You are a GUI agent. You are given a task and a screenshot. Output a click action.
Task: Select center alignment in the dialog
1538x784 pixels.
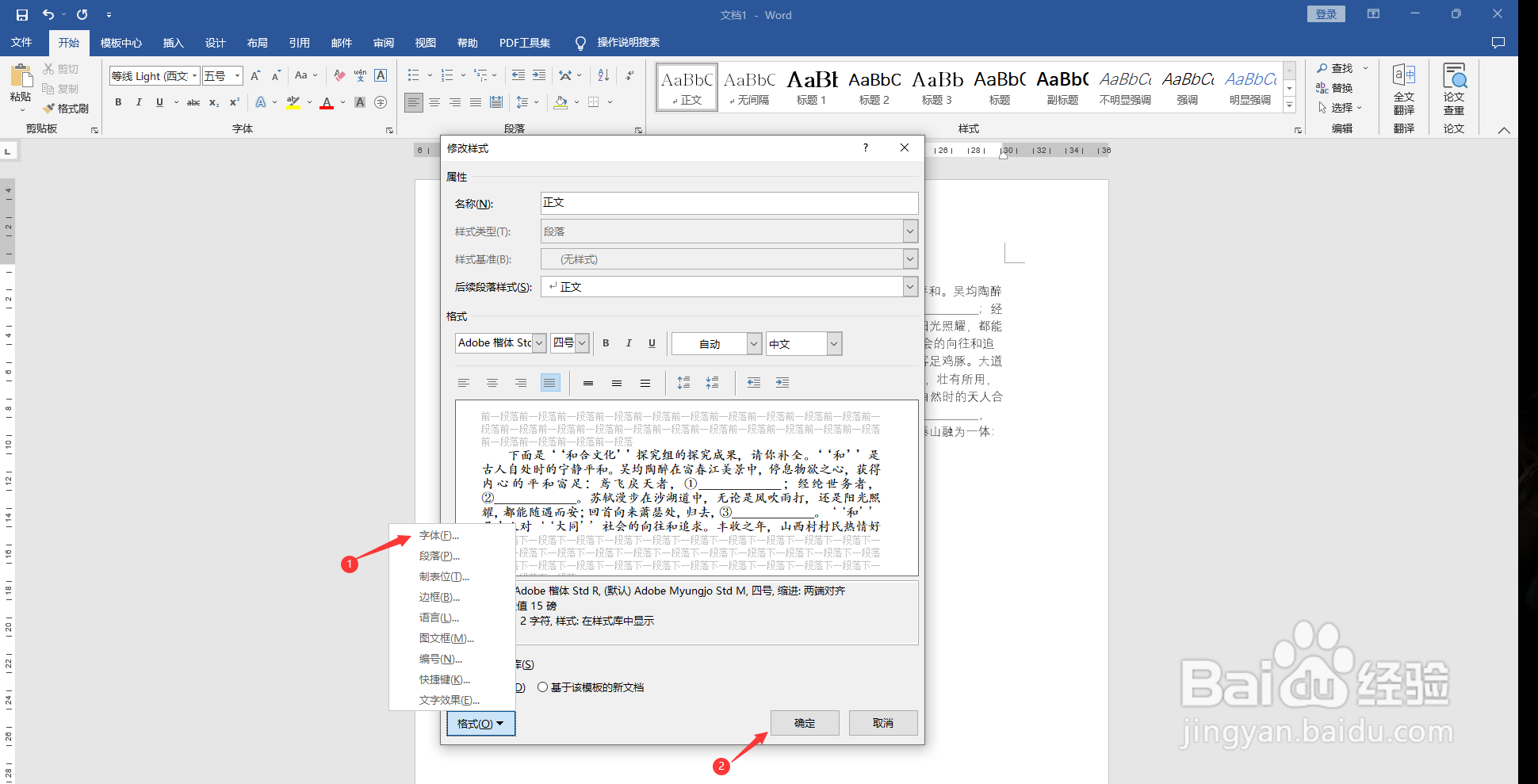tap(492, 383)
